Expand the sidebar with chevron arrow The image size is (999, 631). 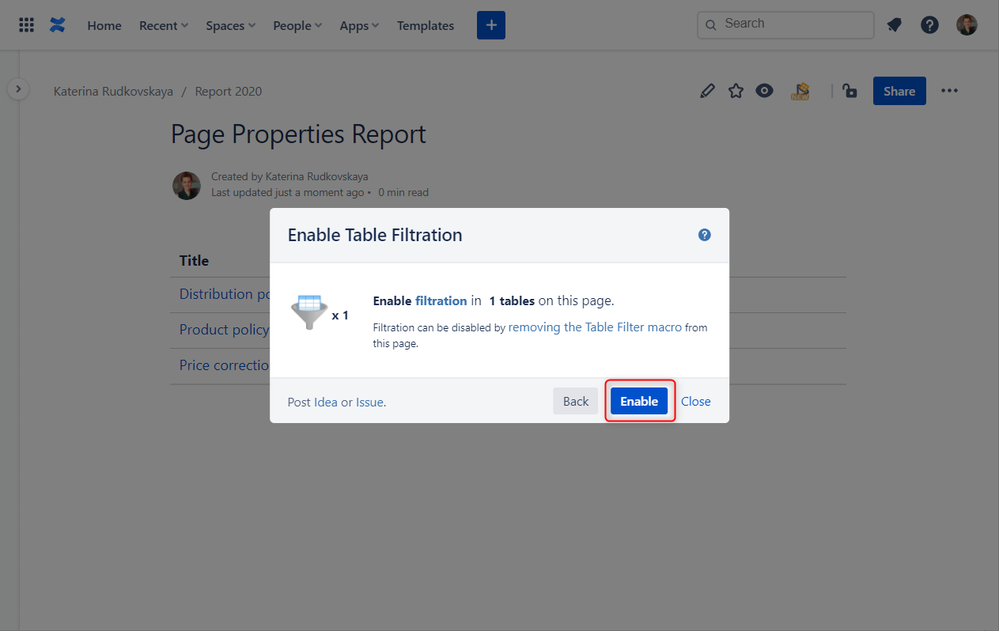coord(18,89)
